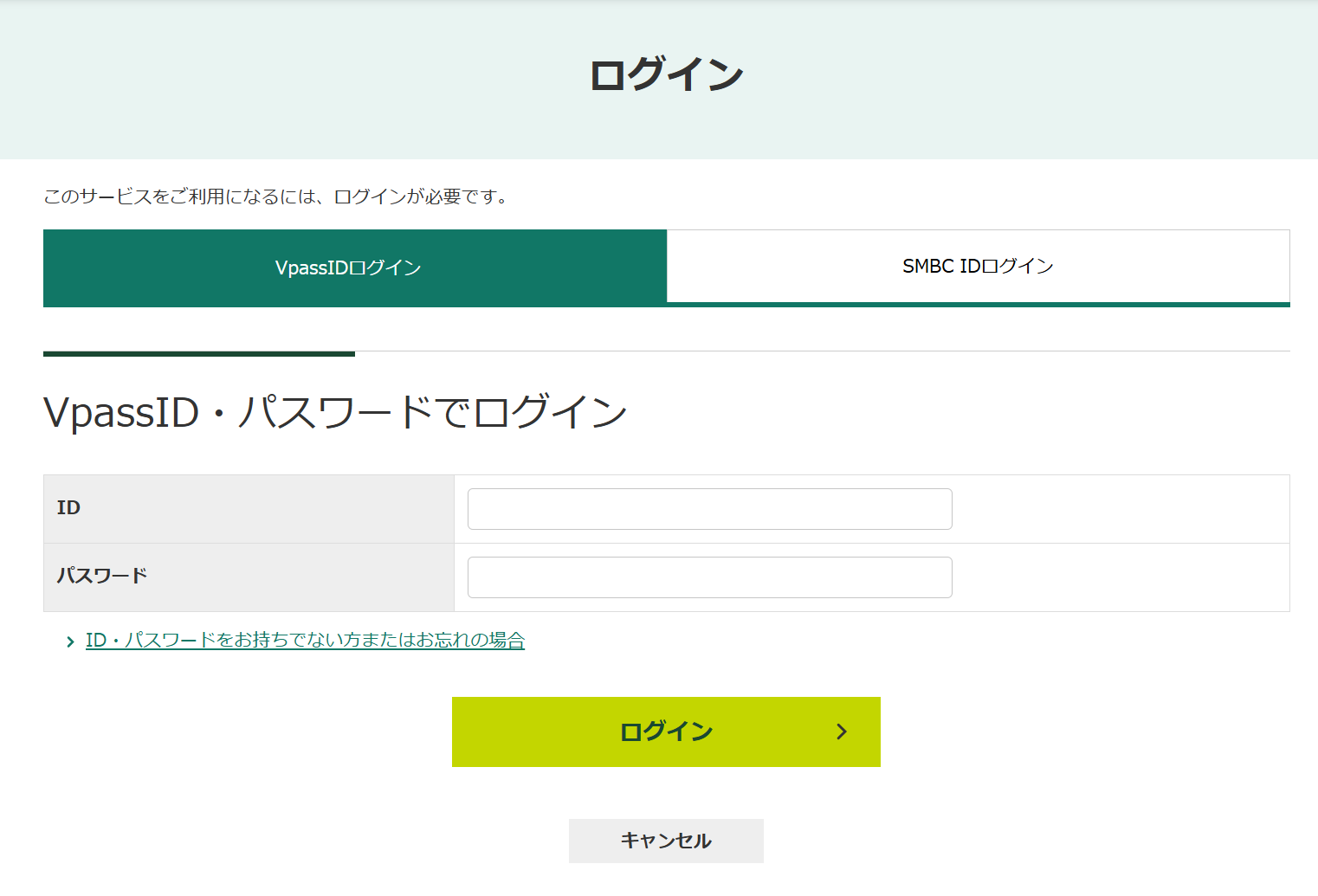Click the パスワード row label
Image resolution: width=1318 pixels, height=896 pixels.
(x=102, y=576)
